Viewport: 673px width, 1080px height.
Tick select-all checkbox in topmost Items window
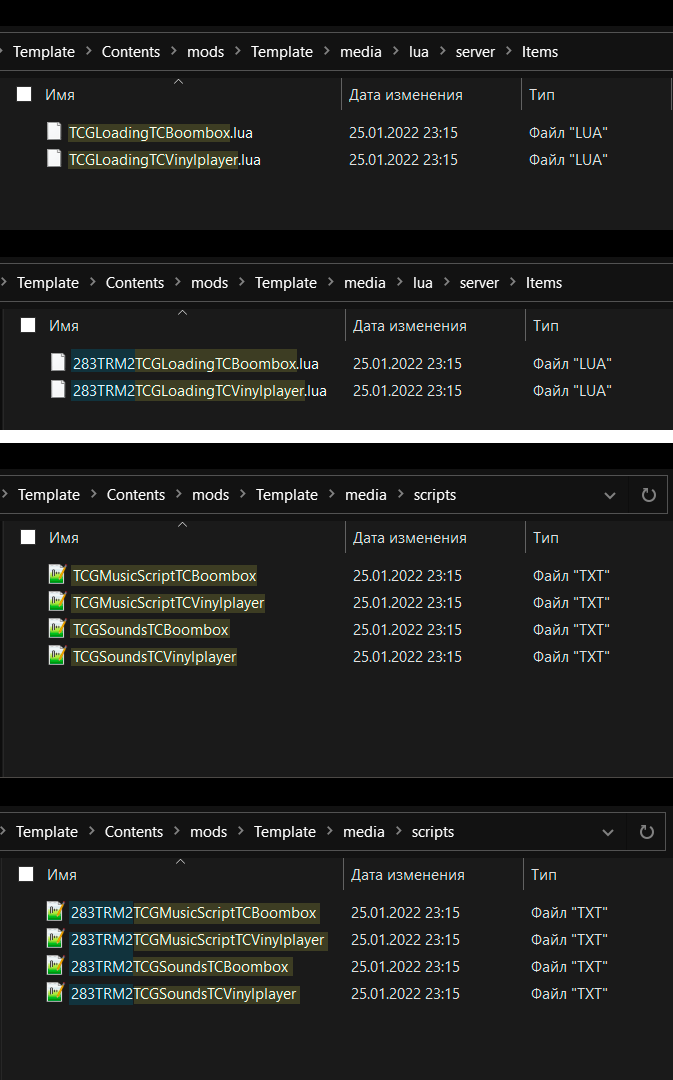pos(24,95)
